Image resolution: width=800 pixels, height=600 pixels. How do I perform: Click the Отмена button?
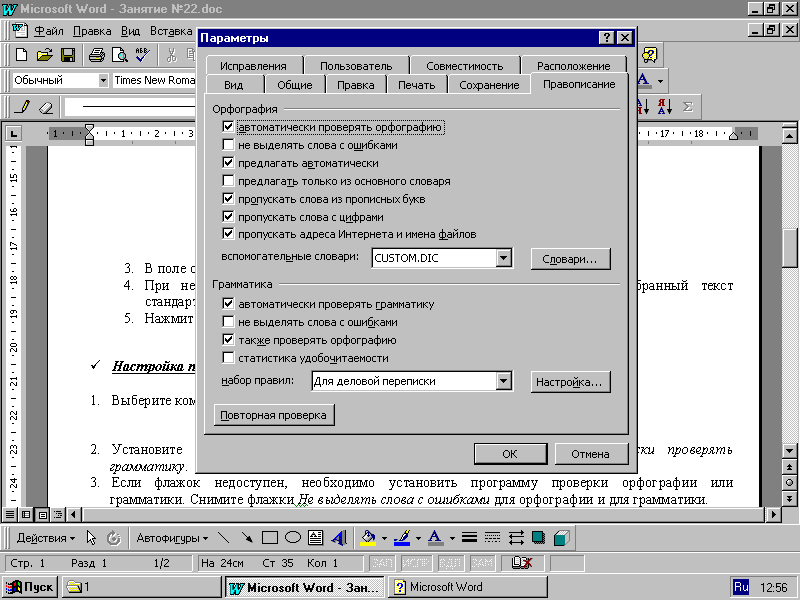tap(590, 454)
